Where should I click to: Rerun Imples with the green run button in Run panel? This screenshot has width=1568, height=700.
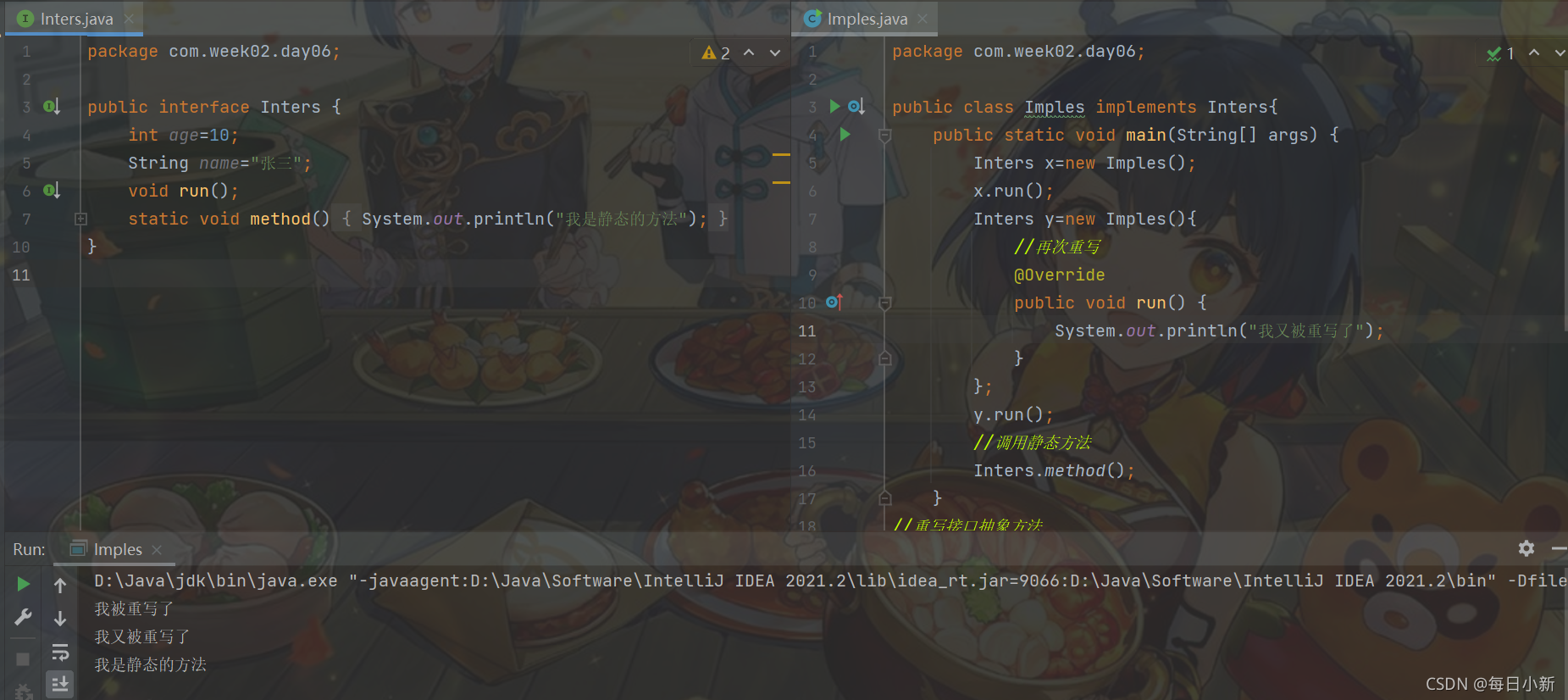pos(24,584)
